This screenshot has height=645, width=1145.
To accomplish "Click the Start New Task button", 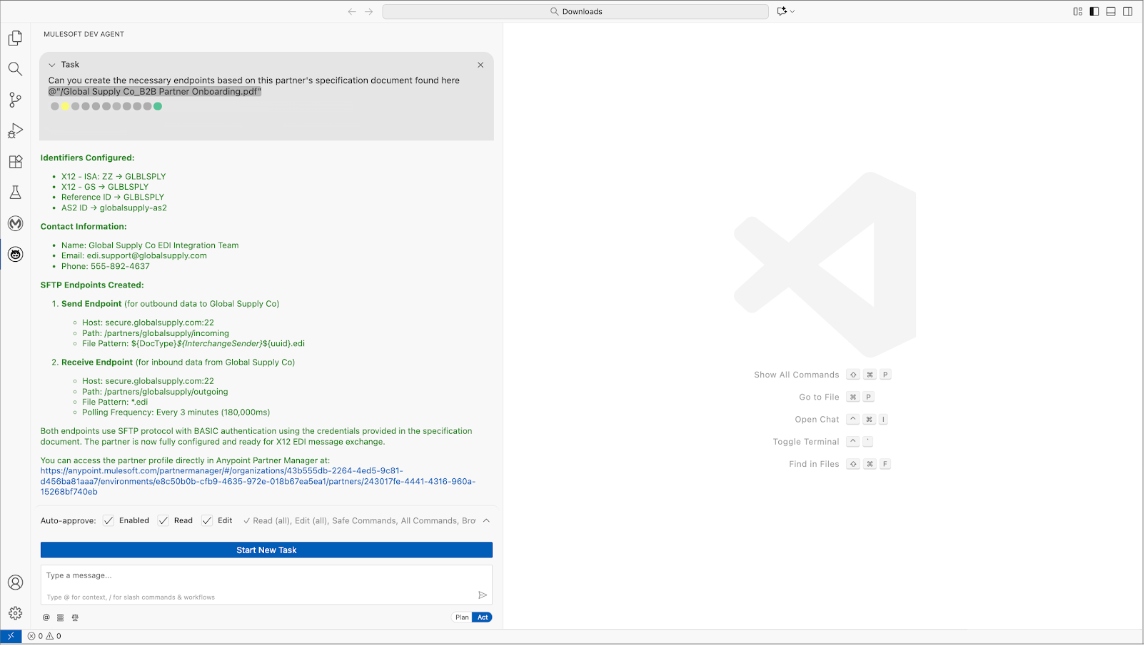I will tap(265, 549).
